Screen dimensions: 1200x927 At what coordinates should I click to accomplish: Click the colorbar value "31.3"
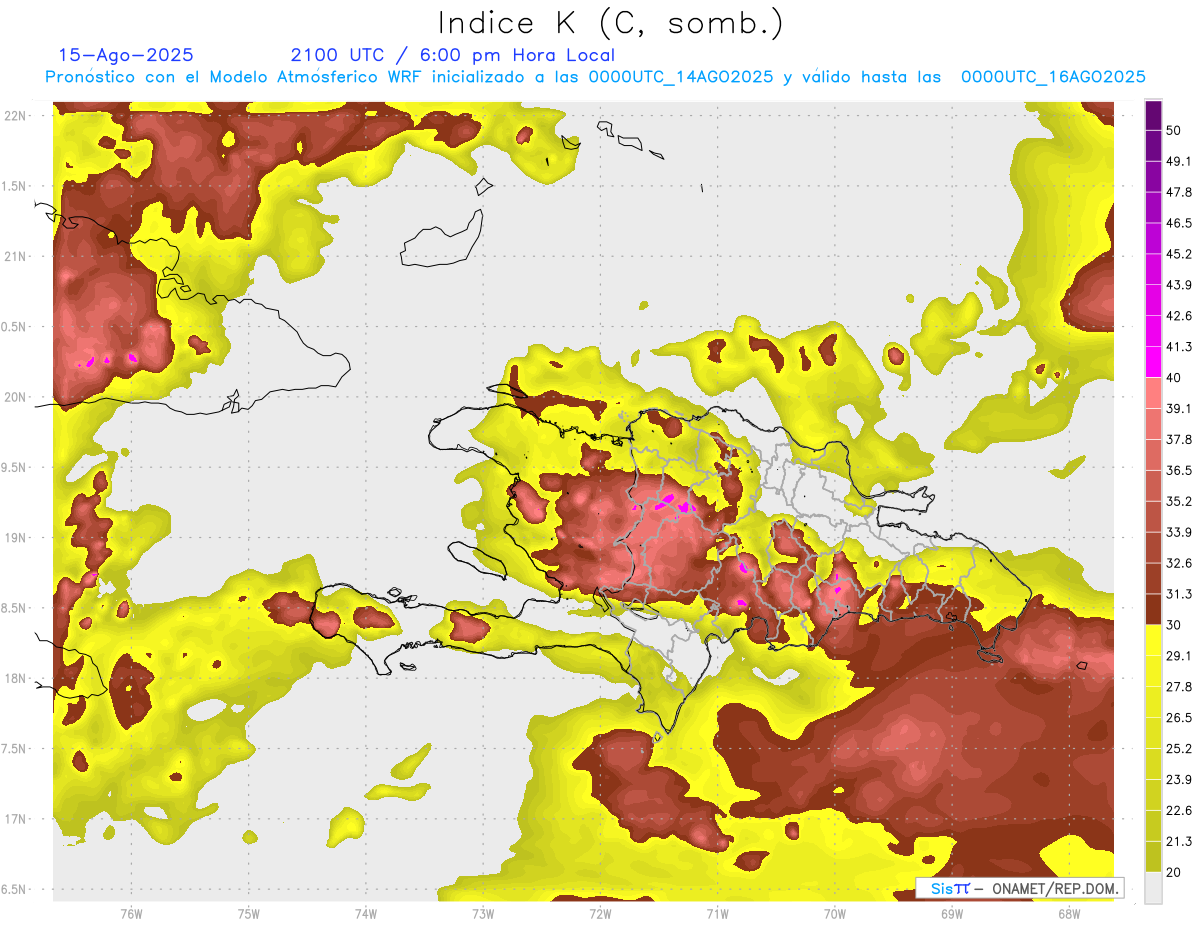point(1178,594)
